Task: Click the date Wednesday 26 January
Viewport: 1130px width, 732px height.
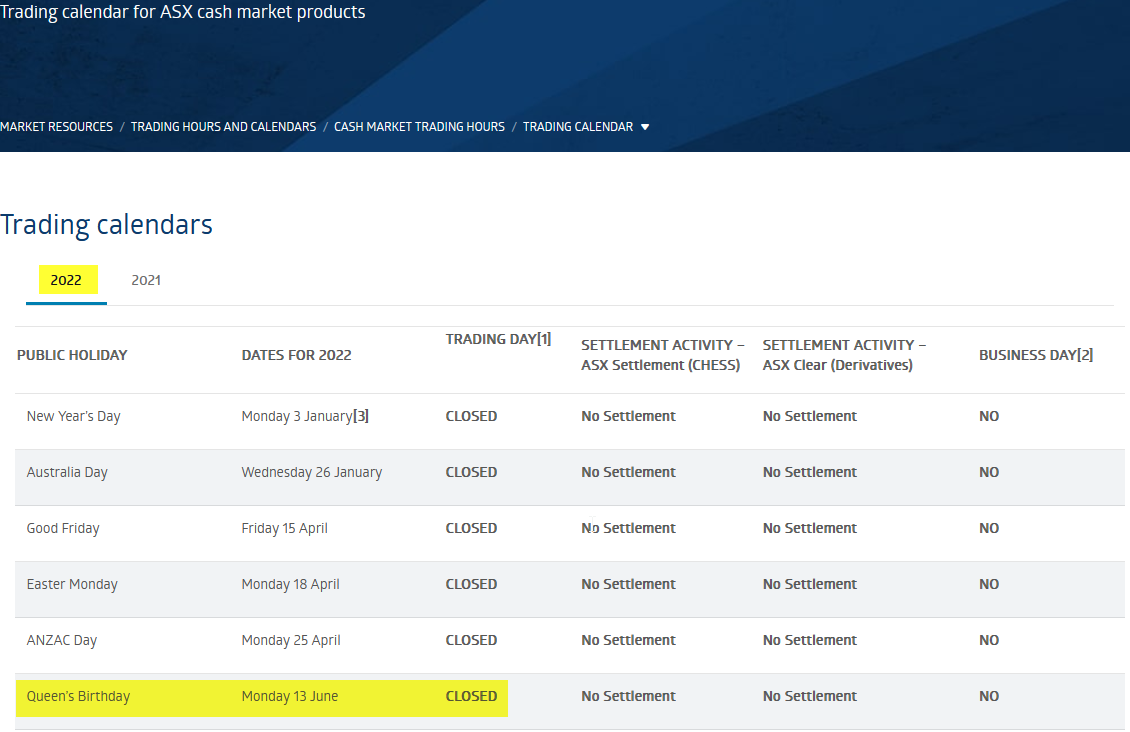Action: pos(311,473)
